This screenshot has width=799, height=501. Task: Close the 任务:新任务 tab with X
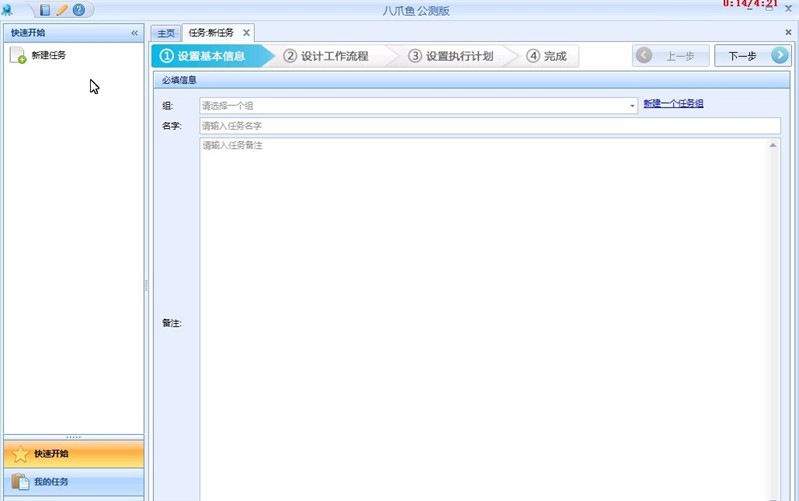click(x=246, y=33)
